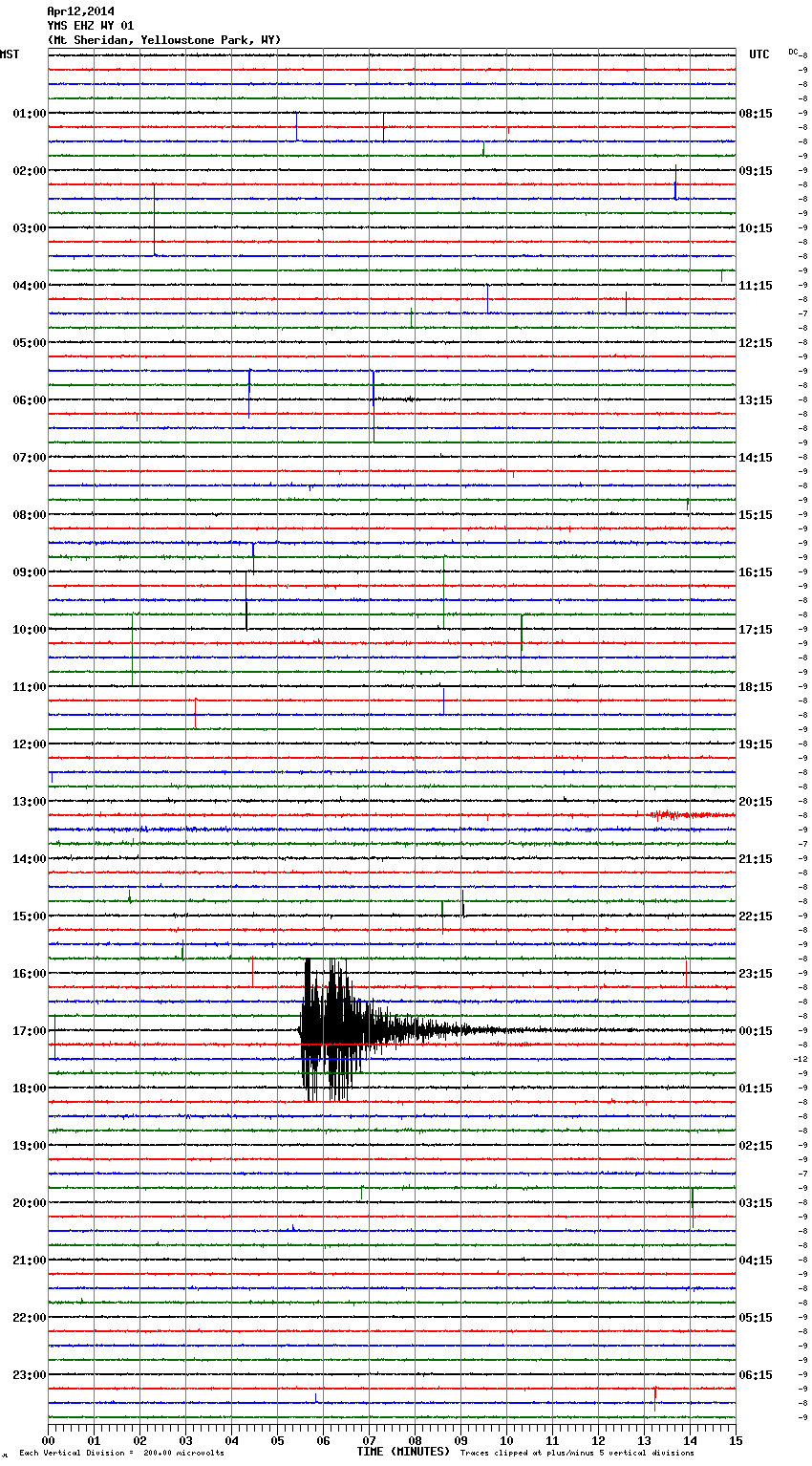
Task: Click the 18:15 UTC time label
Action: (x=756, y=687)
